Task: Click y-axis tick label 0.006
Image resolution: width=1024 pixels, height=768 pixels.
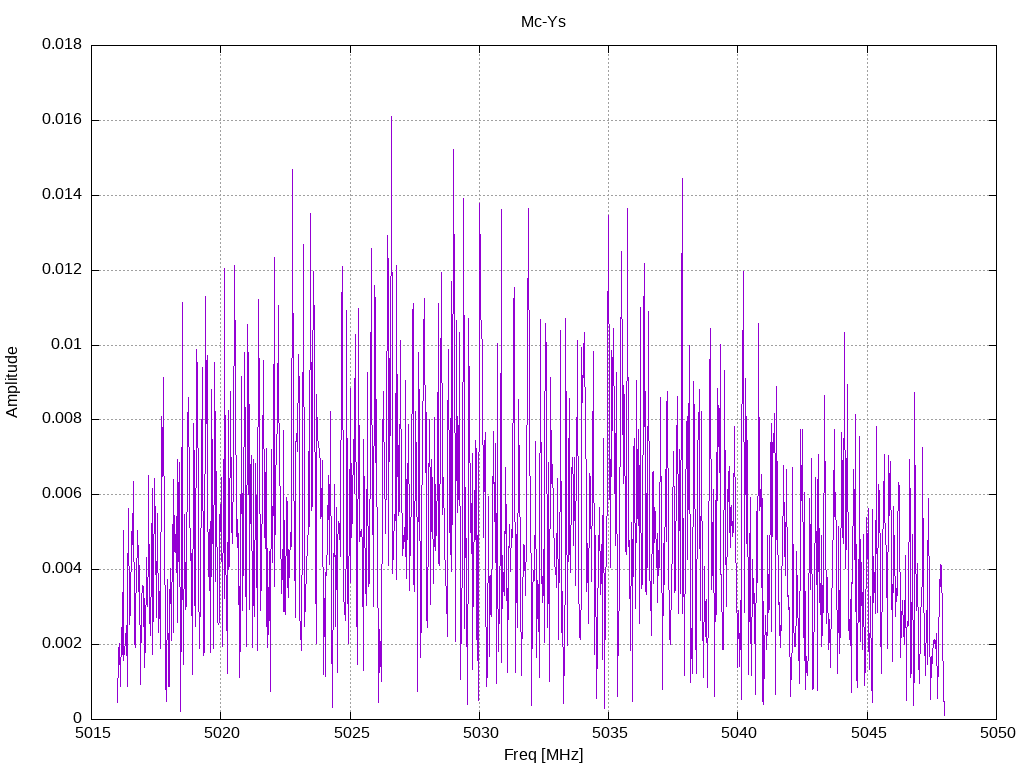Action: (x=62, y=494)
